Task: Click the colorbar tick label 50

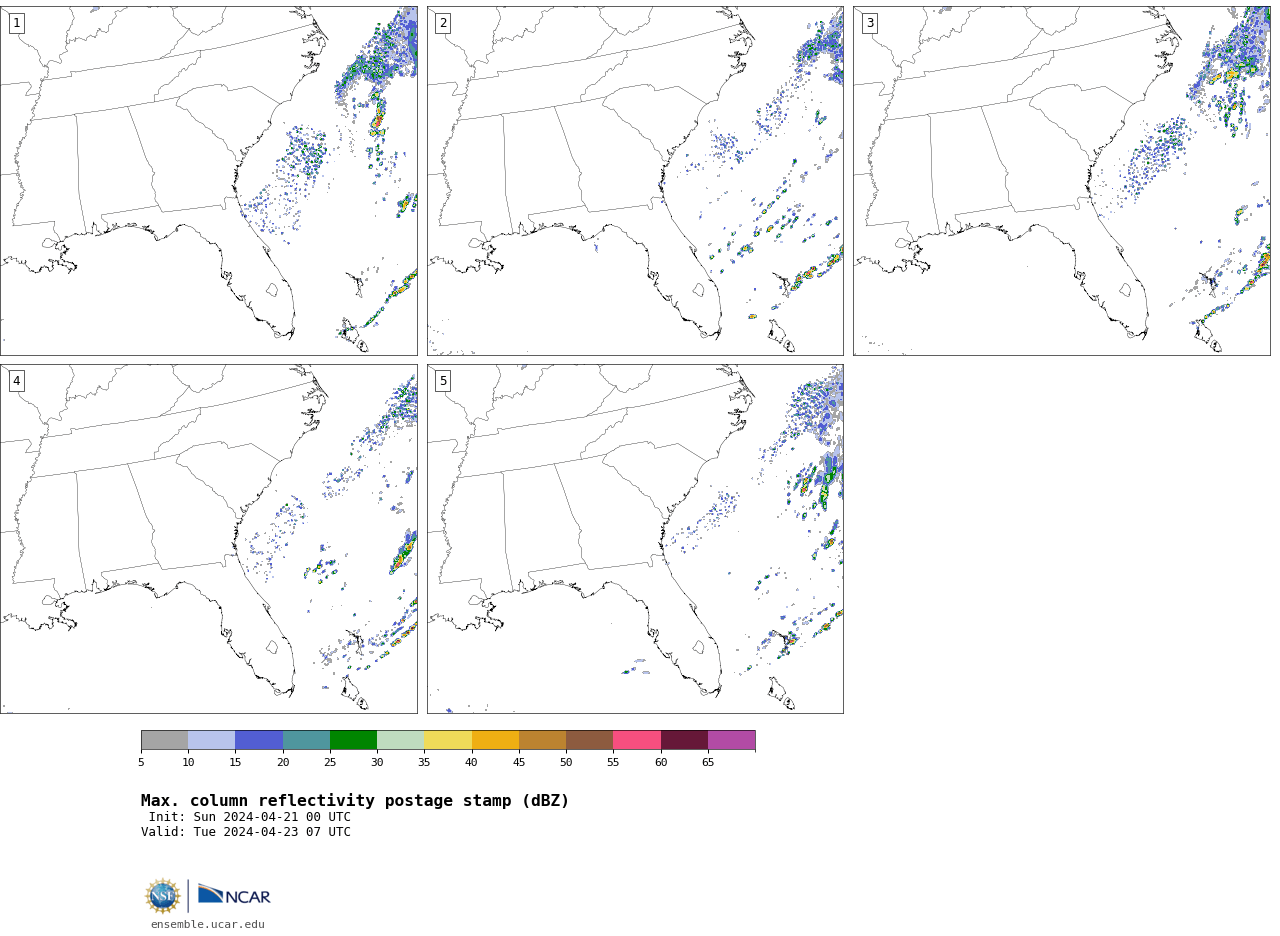Action: pyautogui.click(x=566, y=763)
